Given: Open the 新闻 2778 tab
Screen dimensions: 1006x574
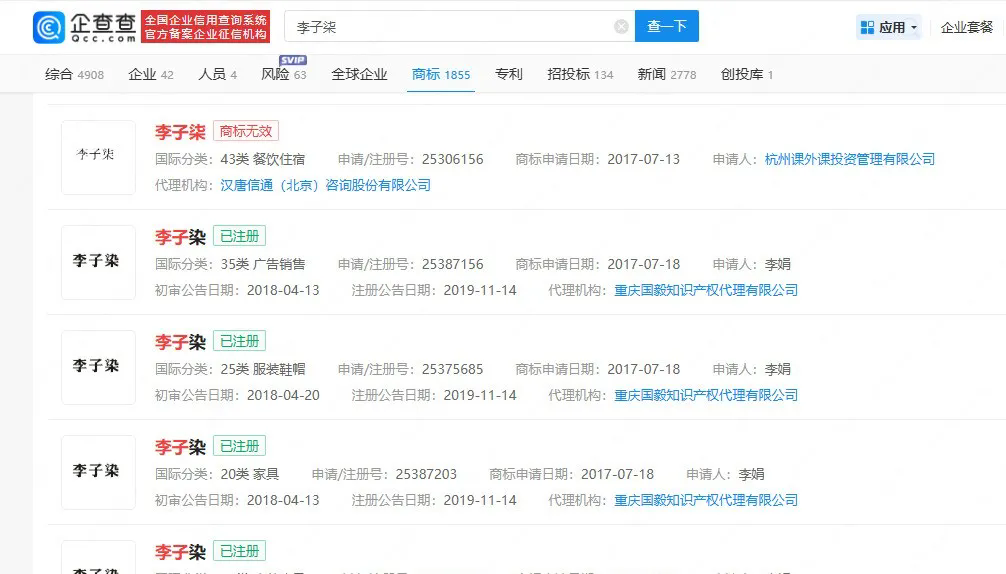Looking at the screenshot, I should [x=667, y=74].
